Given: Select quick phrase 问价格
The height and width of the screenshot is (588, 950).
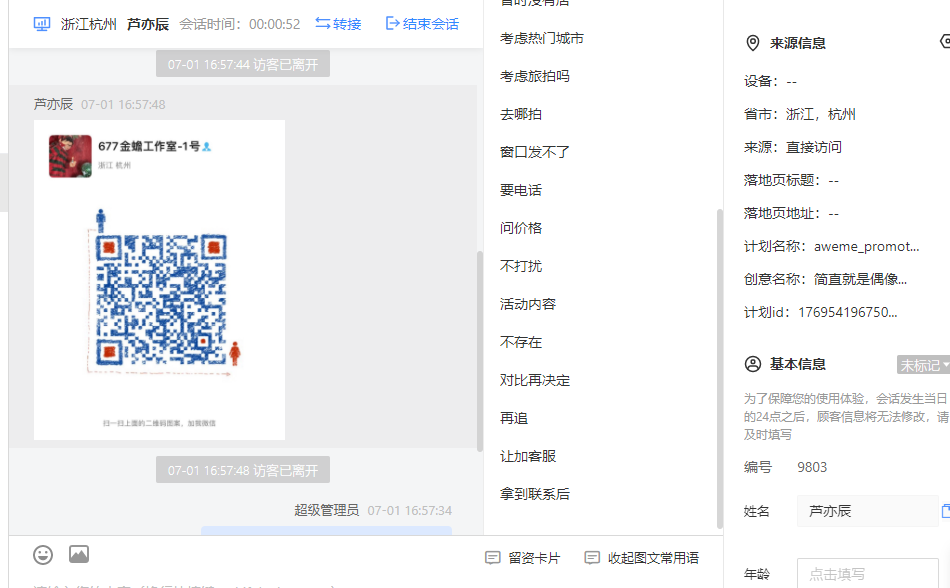Looking at the screenshot, I should pos(520,228).
